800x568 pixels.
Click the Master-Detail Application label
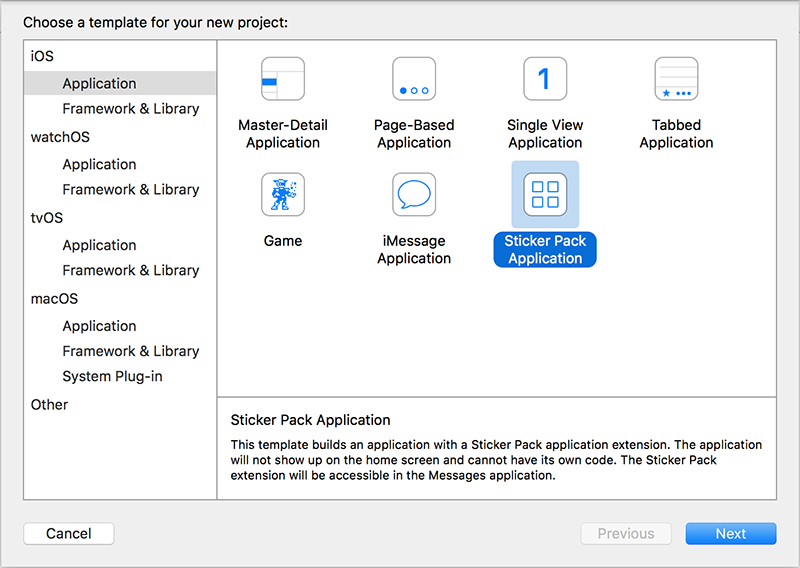(283, 134)
